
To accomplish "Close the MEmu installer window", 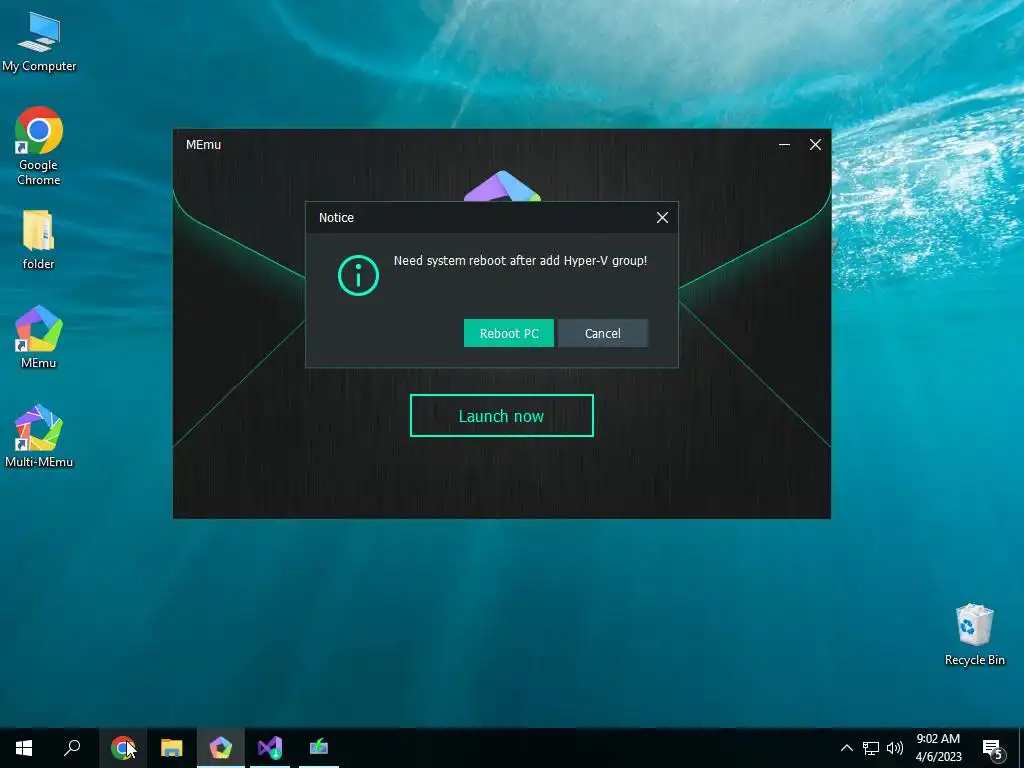I will (x=815, y=144).
